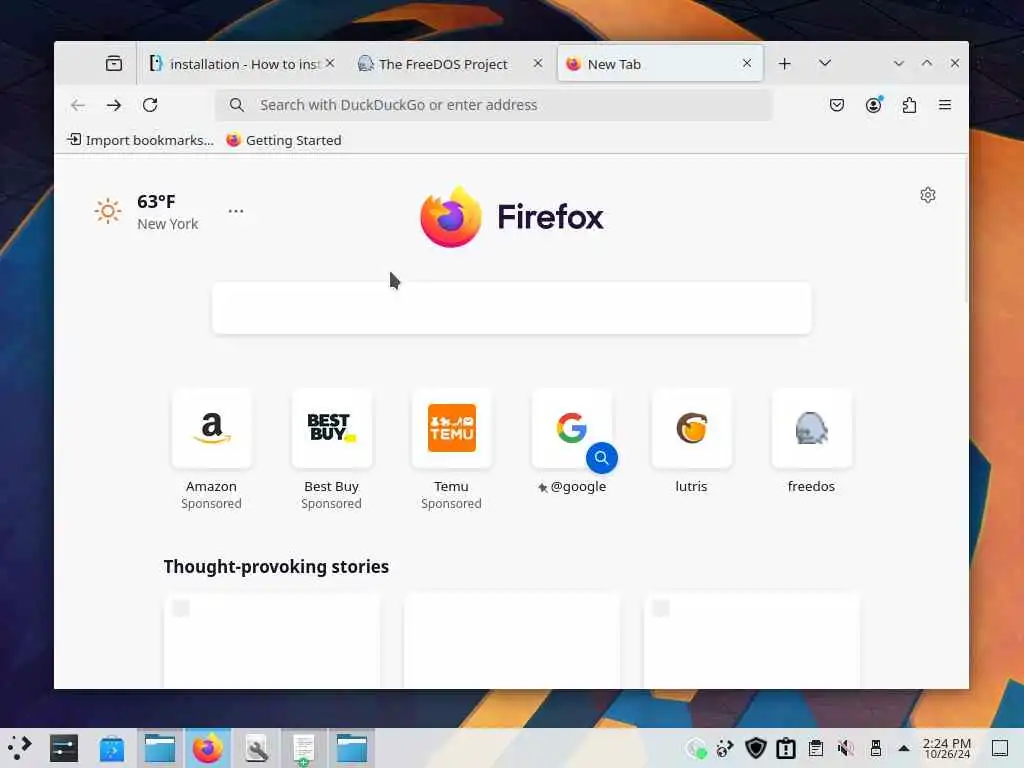Open the Firefox account menu
Screen dimensions: 1024x768
(874, 105)
